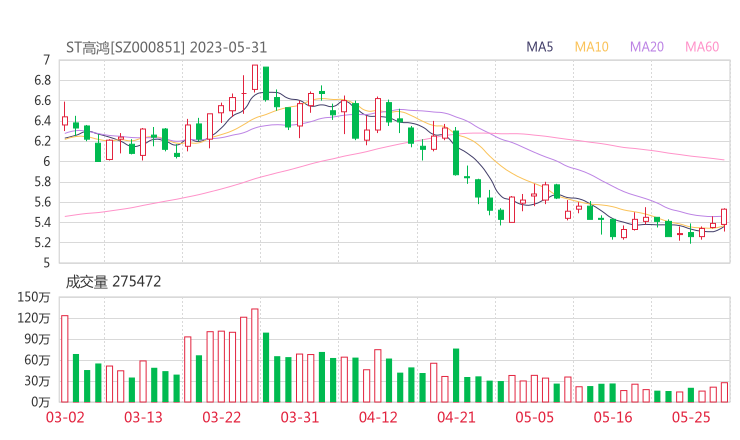Click the 03-02 date axis label
The image size is (740, 440).
(65, 417)
